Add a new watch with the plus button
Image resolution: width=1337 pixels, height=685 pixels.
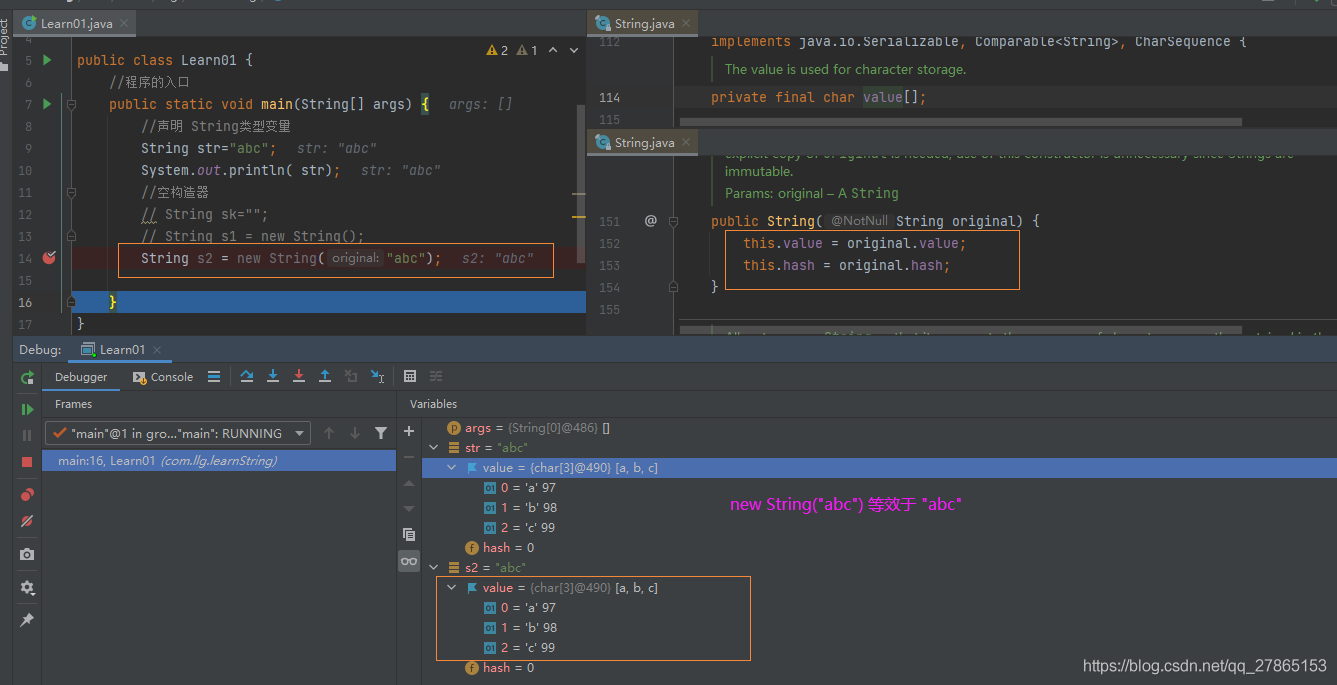click(408, 430)
